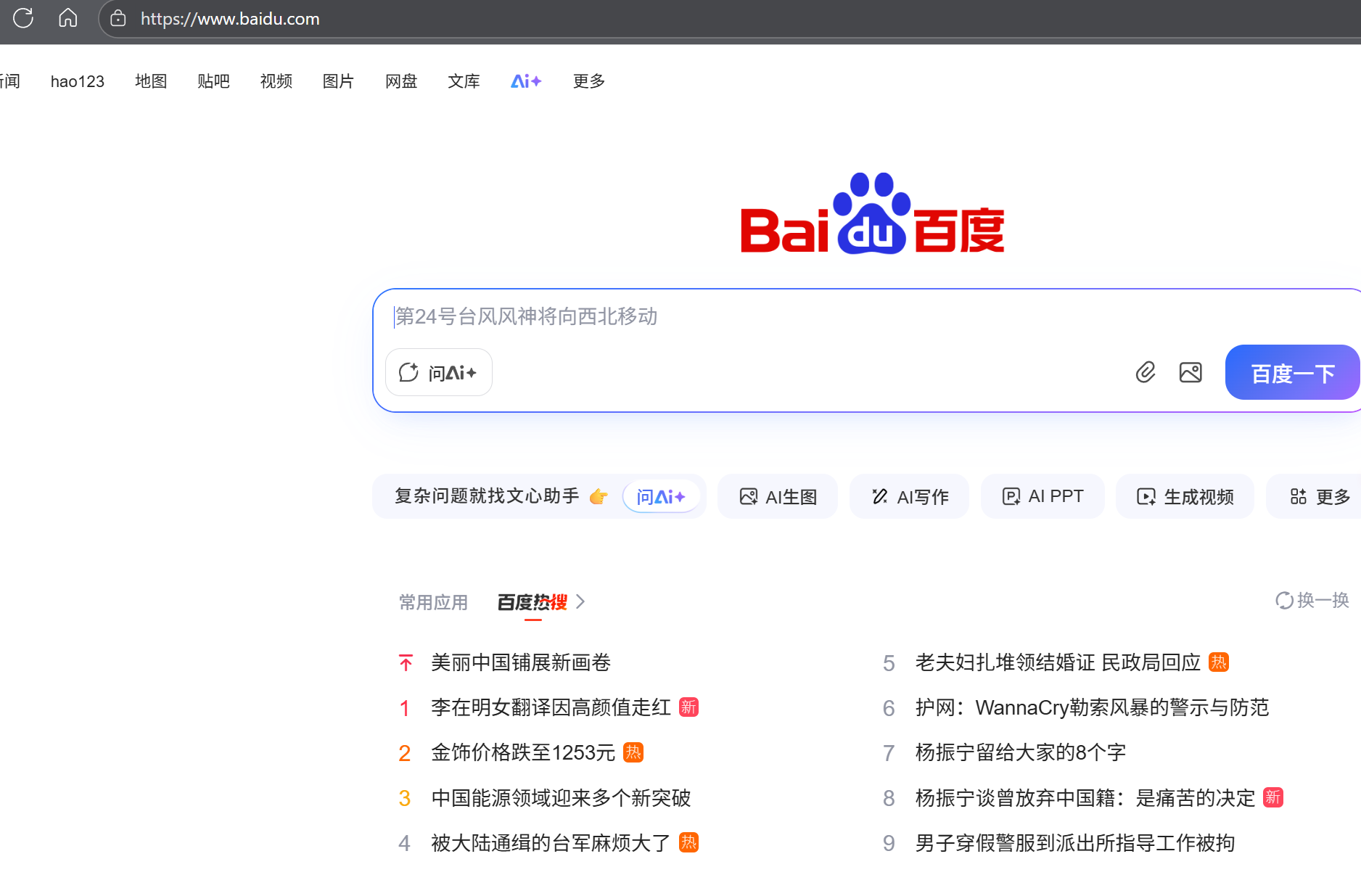This screenshot has height=896, width=1361.
Task: Click 热 badge on 被大陆通缉的台军 item
Action: point(688,842)
